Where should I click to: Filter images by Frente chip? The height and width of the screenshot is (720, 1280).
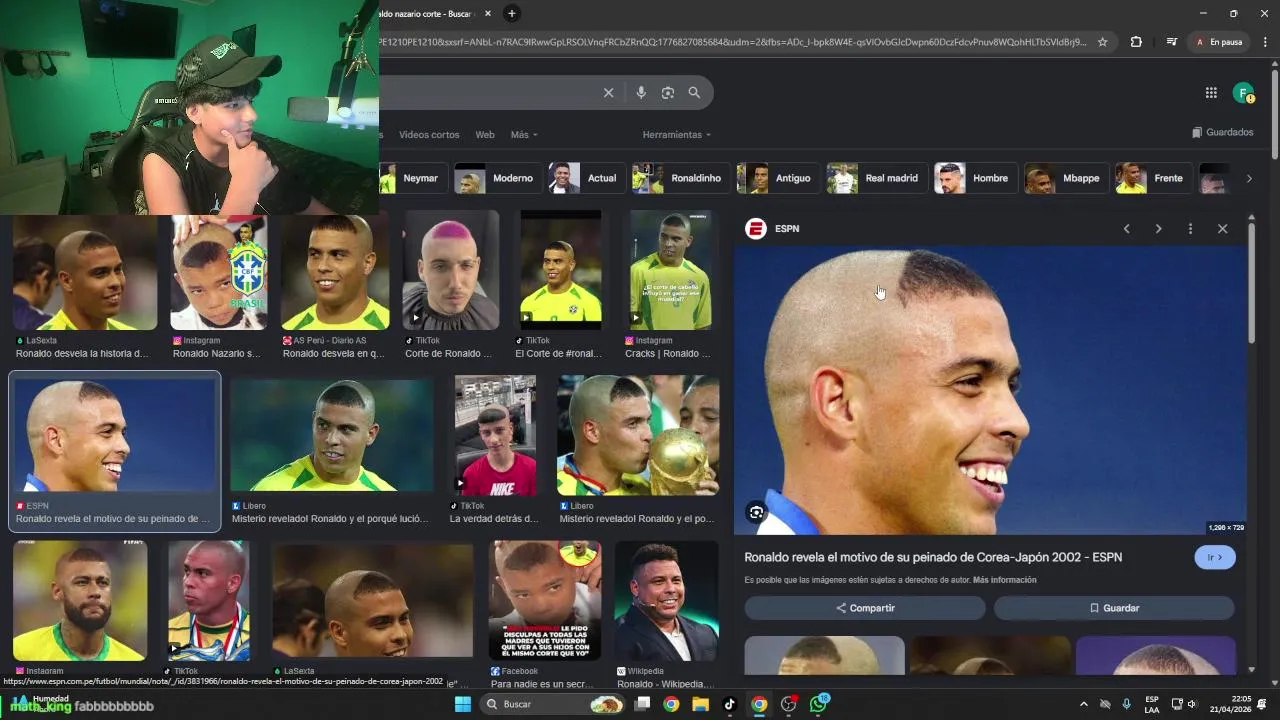pos(1154,178)
